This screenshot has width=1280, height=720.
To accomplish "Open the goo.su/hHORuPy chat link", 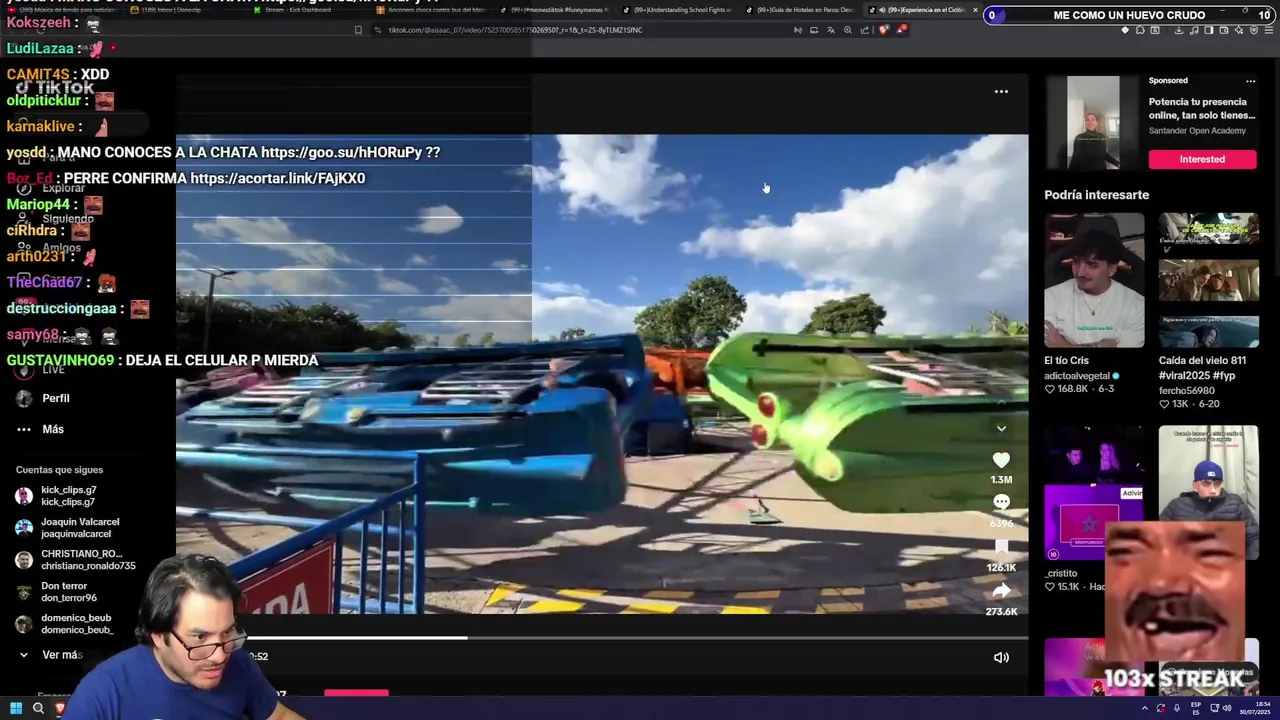I will click(341, 152).
